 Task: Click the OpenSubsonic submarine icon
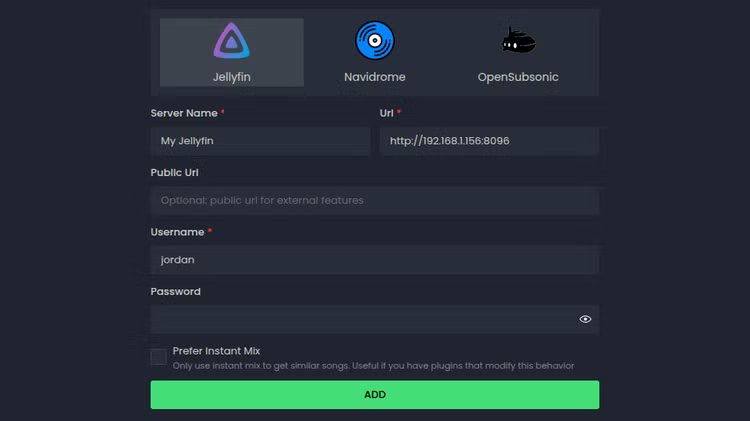(x=518, y=40)
